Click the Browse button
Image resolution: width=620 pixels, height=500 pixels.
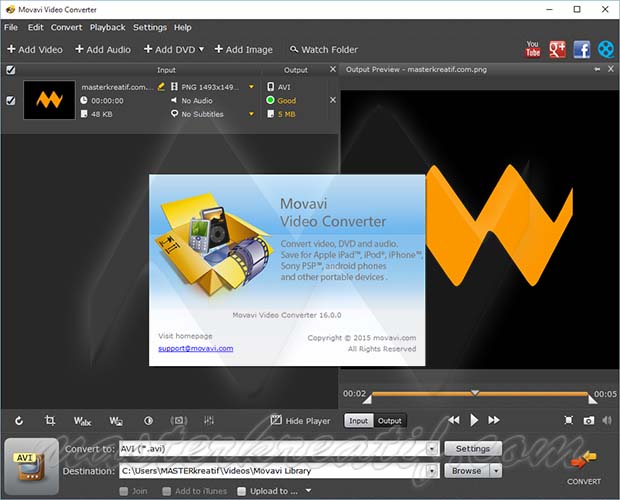[467, 471]
